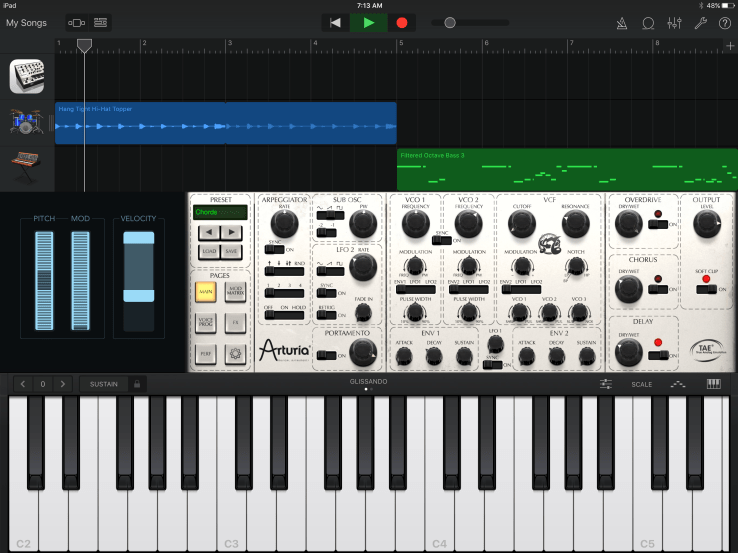Click the master volume slider knob
Image resolution: width=738 pixels, height=553 pixels.
(x=450, y=22)
